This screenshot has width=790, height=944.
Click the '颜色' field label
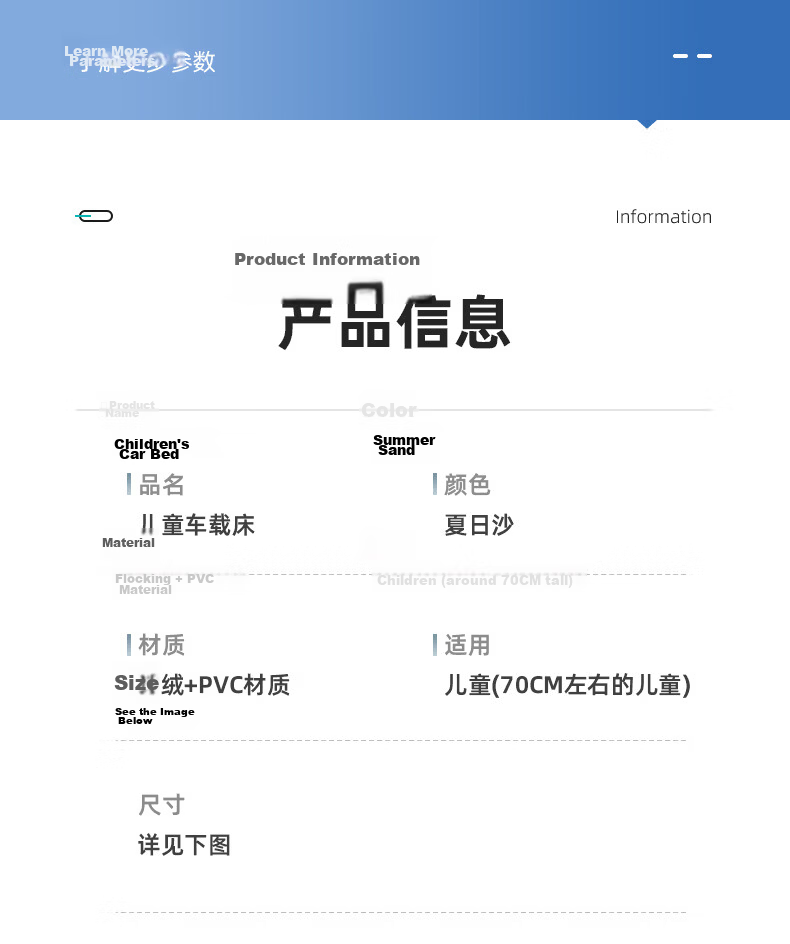467,485
